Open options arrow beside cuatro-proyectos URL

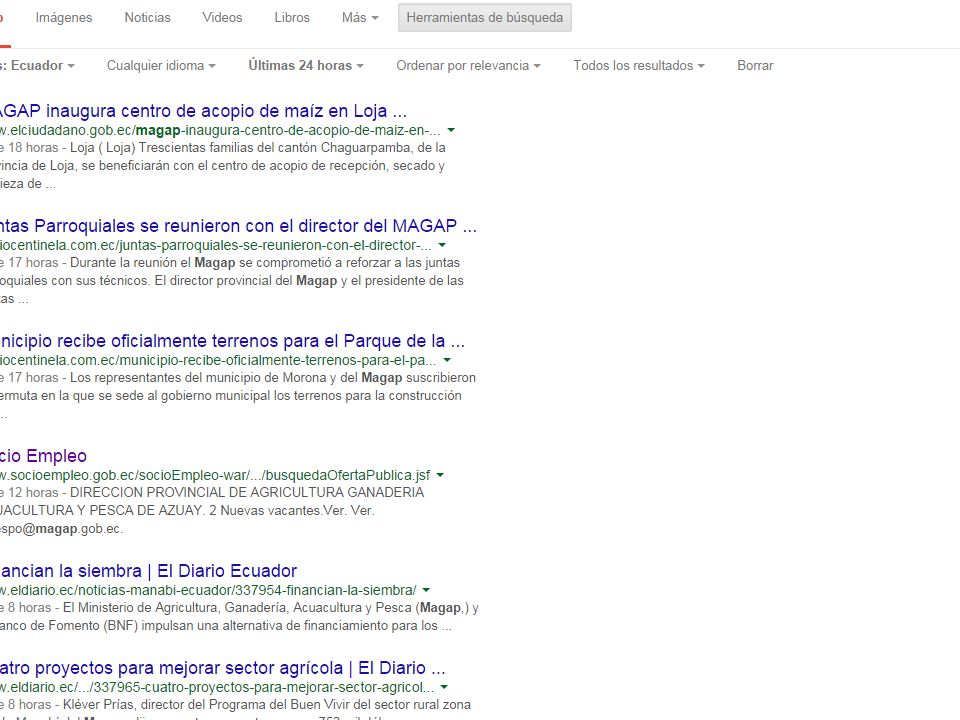pyautogui.click(x=444, y=688)
